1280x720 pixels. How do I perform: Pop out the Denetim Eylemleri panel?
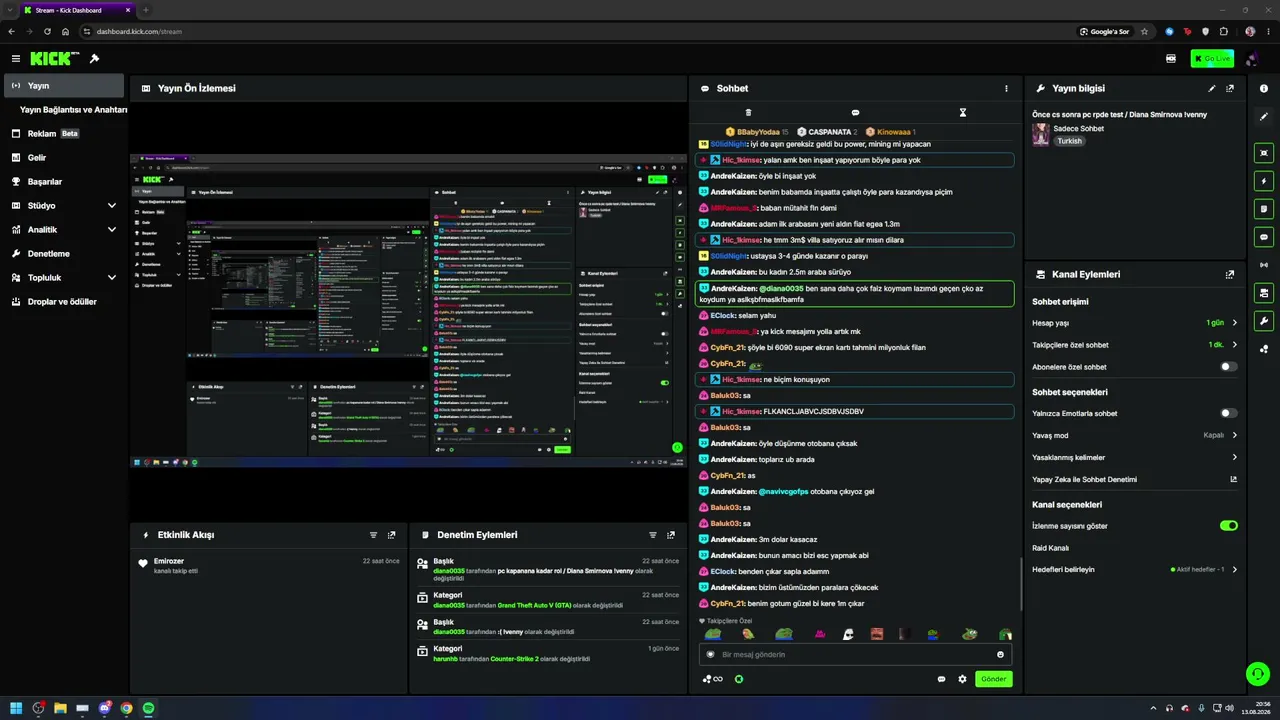[x=670, y=535]
